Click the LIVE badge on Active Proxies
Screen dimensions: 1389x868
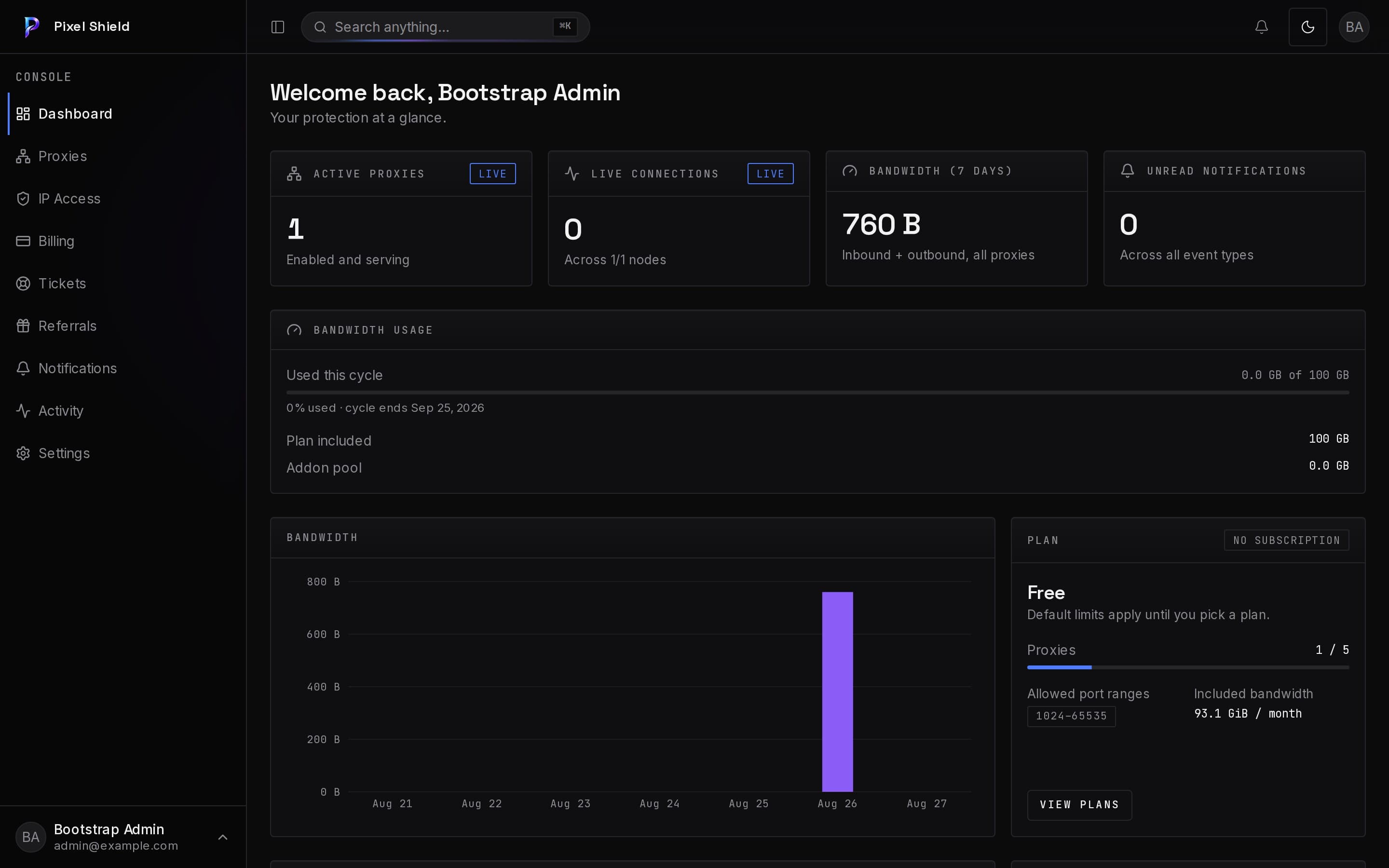coord(492,174)
